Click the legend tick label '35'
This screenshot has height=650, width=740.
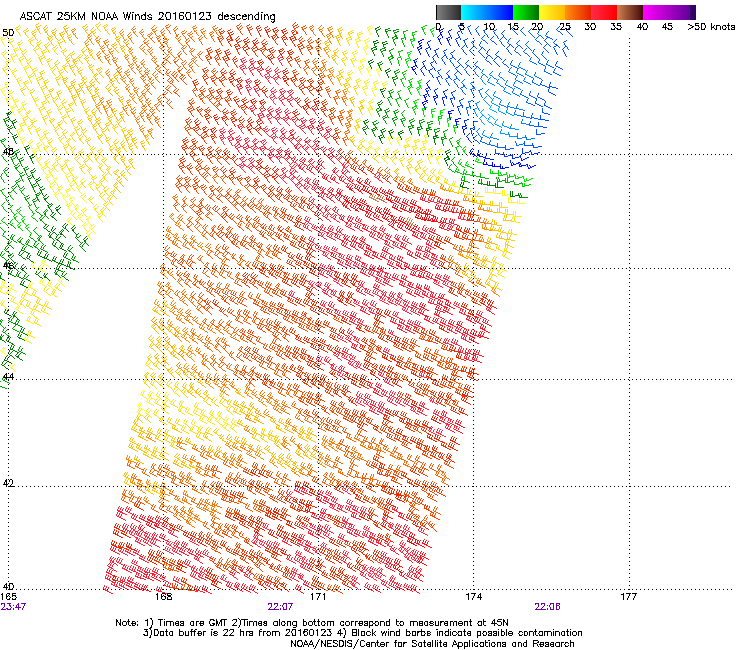pyautogui.click(x=616, y=27)
